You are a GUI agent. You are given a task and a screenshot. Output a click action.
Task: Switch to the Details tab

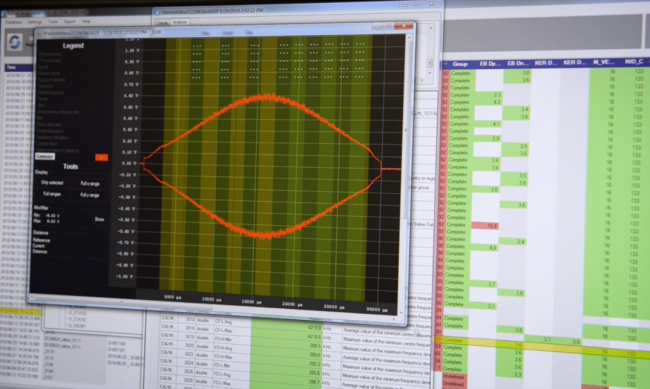coord(162,22)
